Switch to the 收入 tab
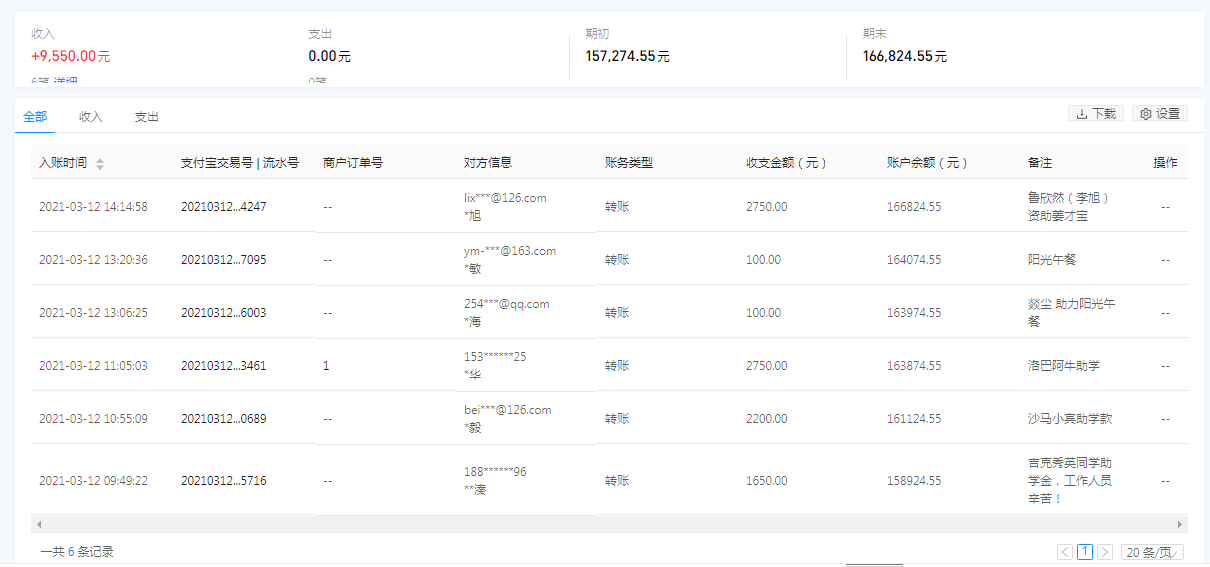Viewport: 1210px width, 567px height. pos(91,117)
